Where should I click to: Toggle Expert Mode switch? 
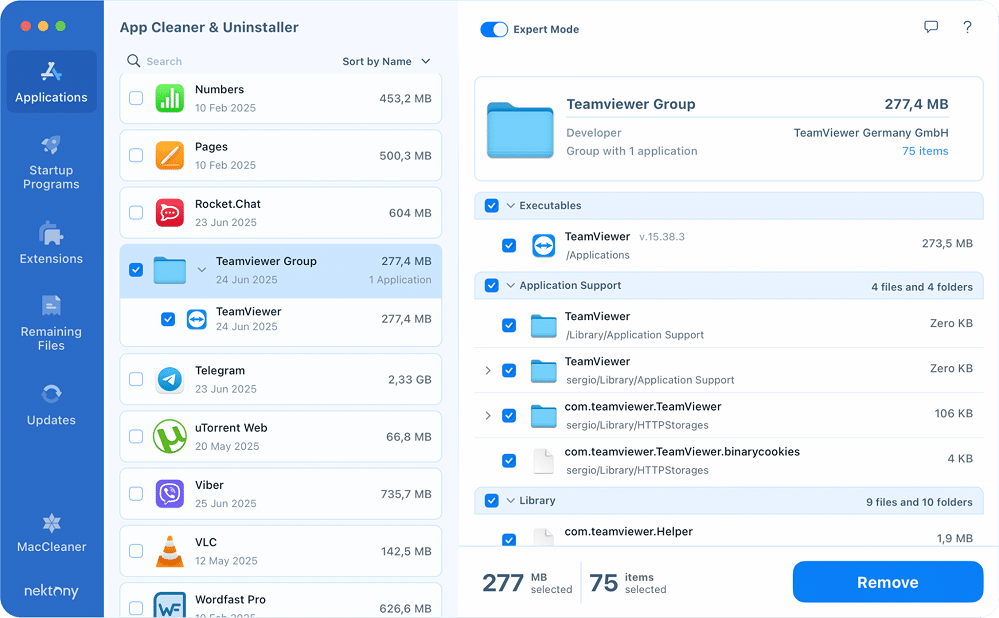click(494, 29)
